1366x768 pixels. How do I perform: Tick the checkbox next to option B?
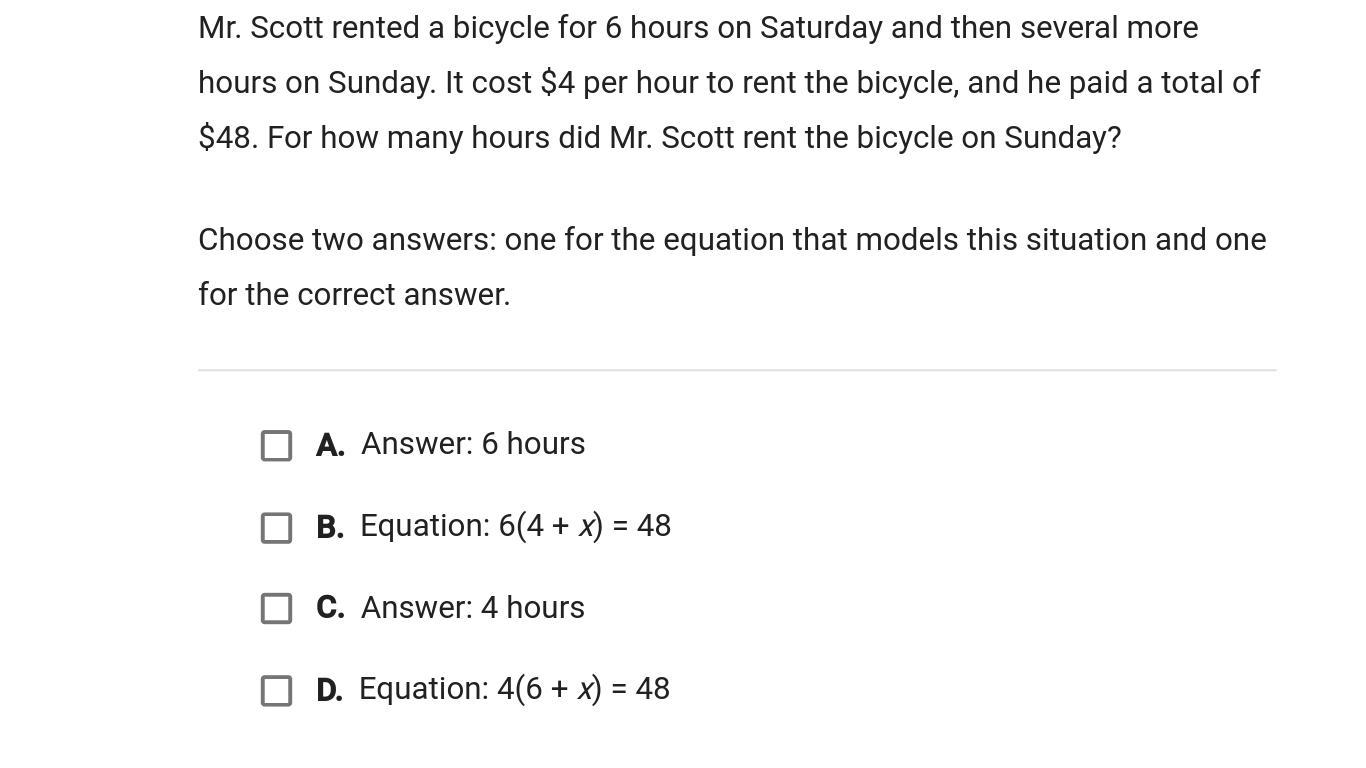[x=277, y=527]
